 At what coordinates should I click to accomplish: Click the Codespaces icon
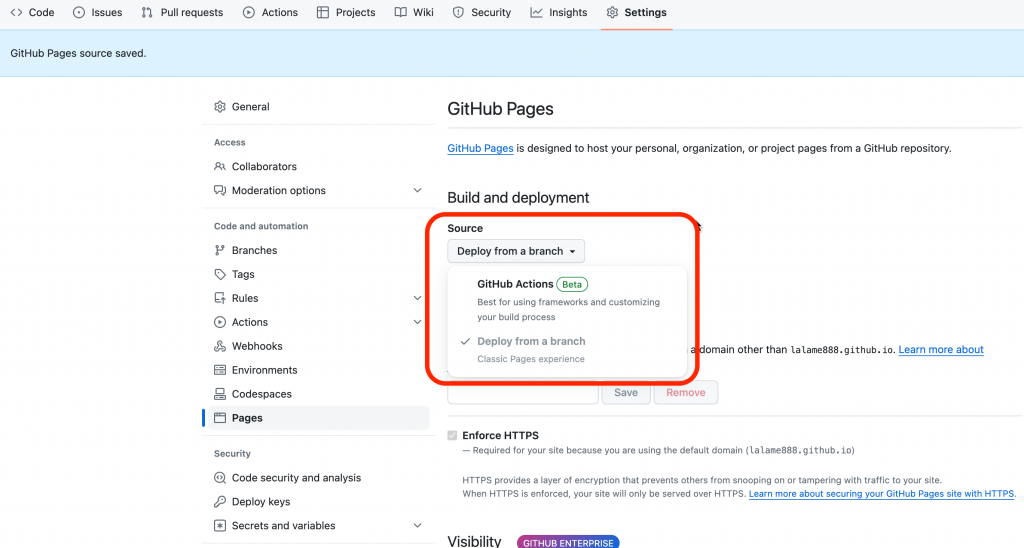[220, 394]
